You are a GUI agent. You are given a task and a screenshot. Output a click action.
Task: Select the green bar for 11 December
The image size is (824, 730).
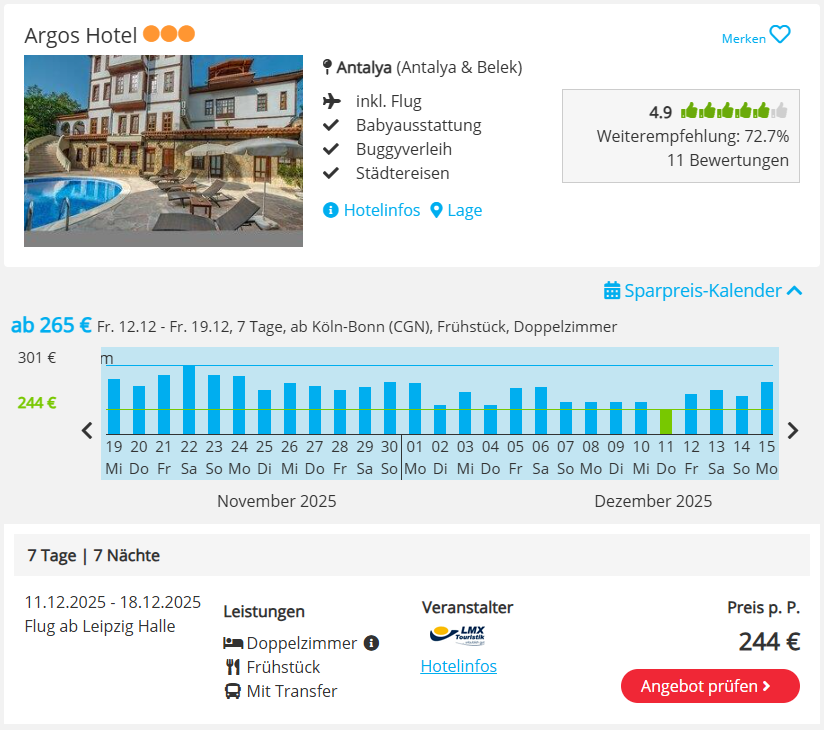(666, 421)
